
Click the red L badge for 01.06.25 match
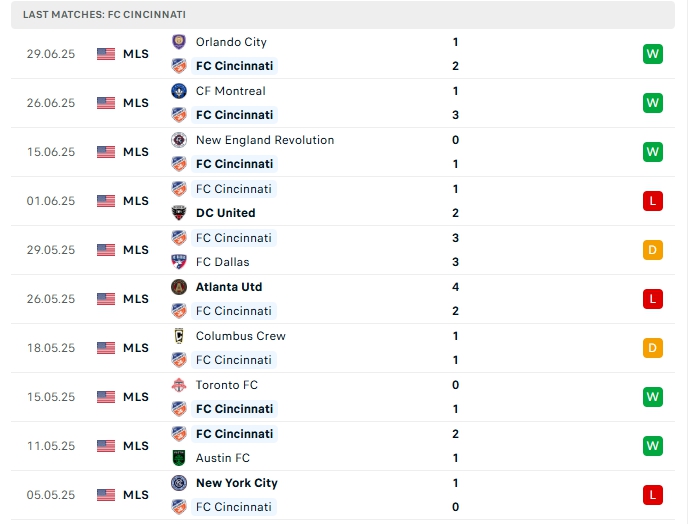pyautogui.click(x=653, y=201)
